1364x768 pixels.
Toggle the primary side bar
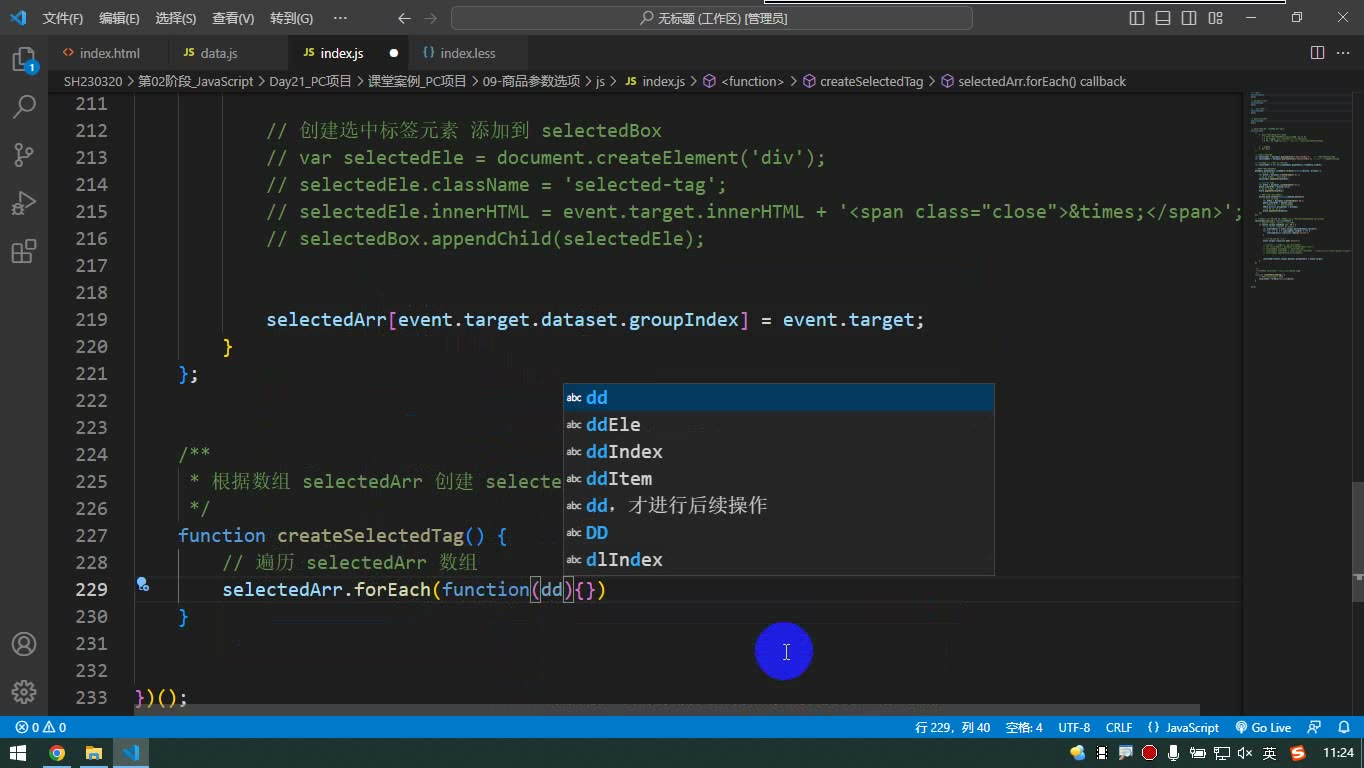coord(1137,18)
